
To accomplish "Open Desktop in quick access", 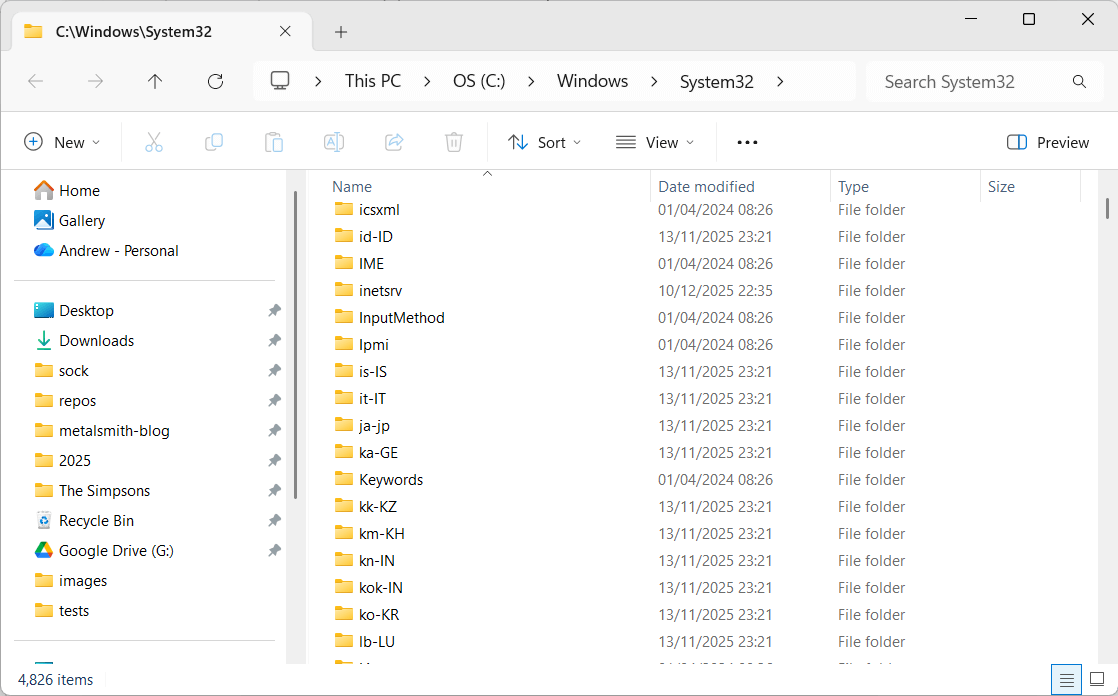I will click(74, 311).
